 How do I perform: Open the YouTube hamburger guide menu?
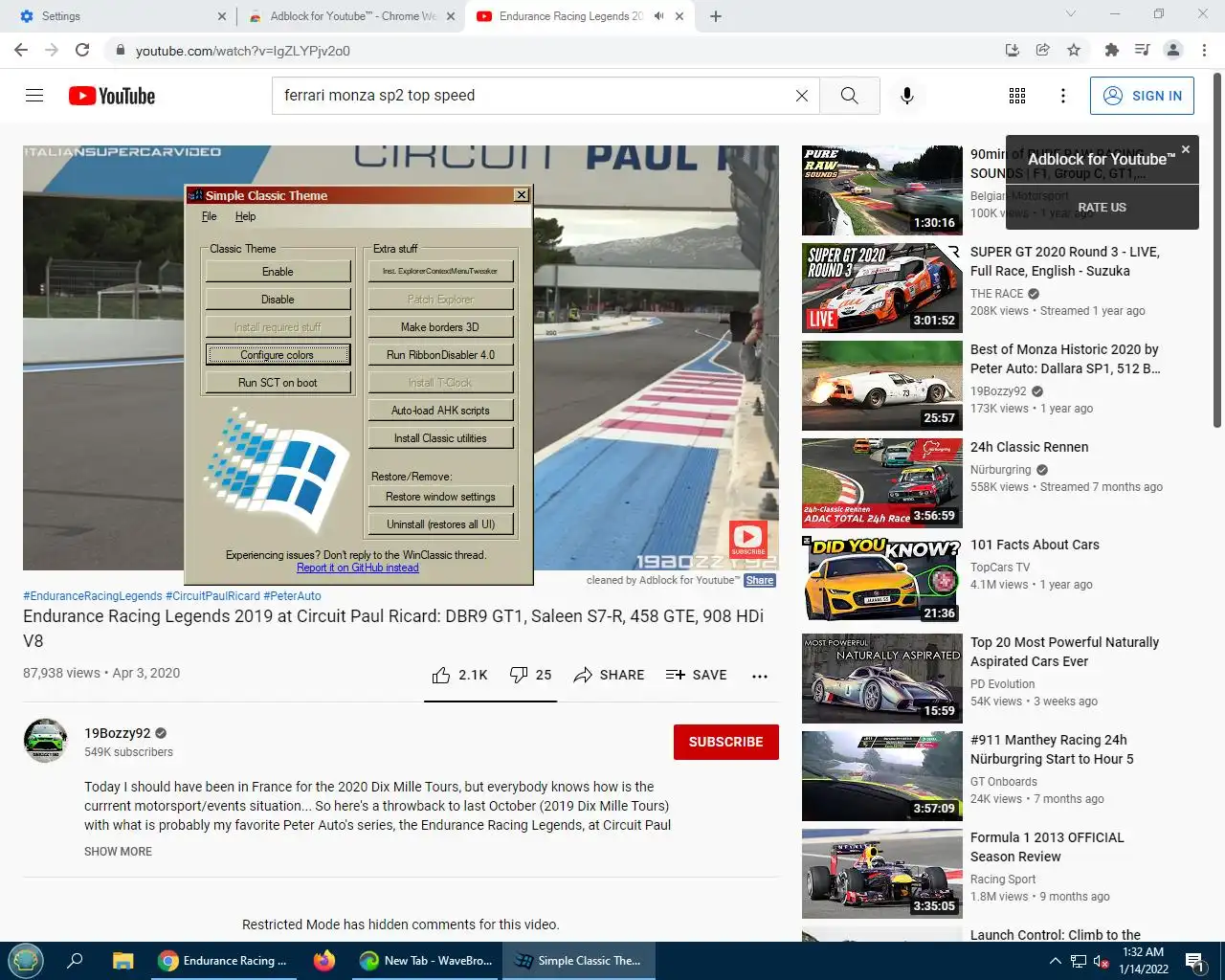(34, 96)
